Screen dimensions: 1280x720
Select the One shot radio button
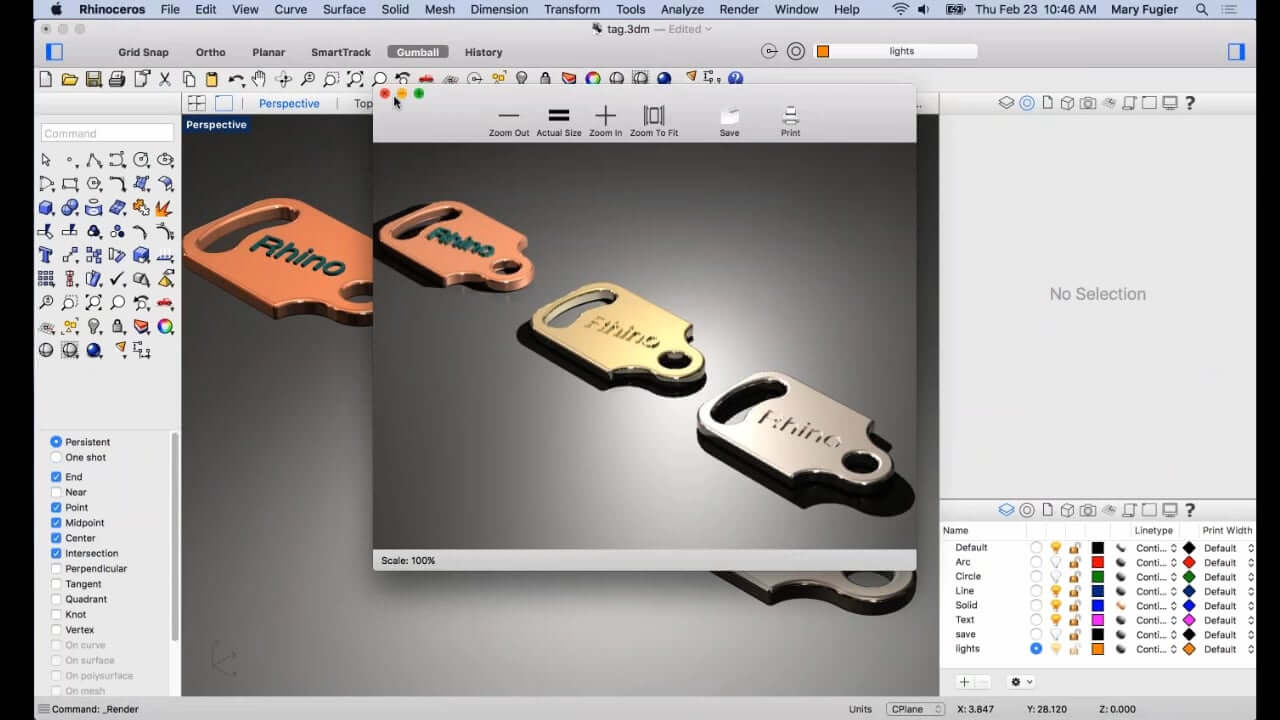[56, 458]
